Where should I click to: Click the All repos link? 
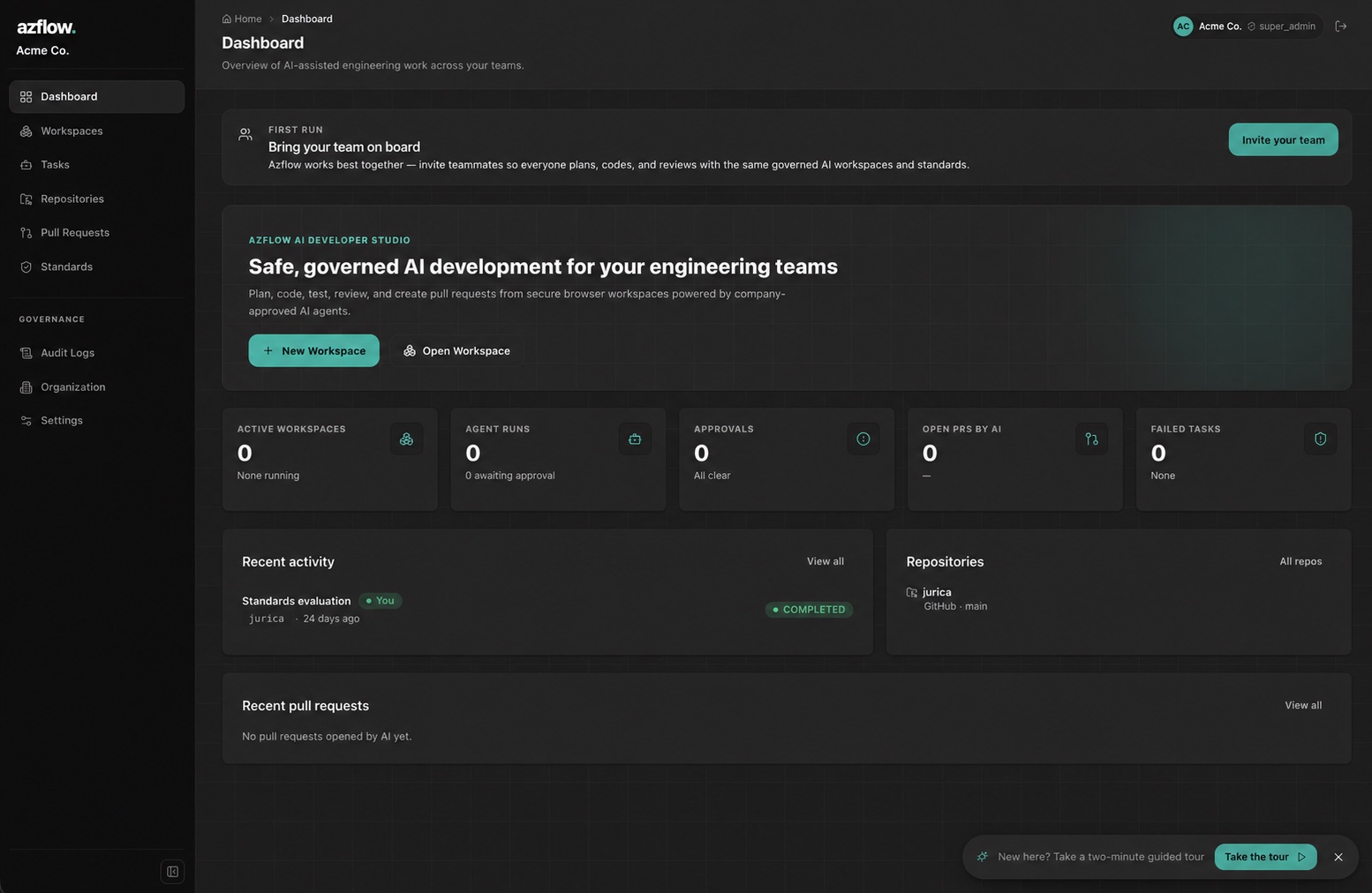click(x=1300, y=561)
